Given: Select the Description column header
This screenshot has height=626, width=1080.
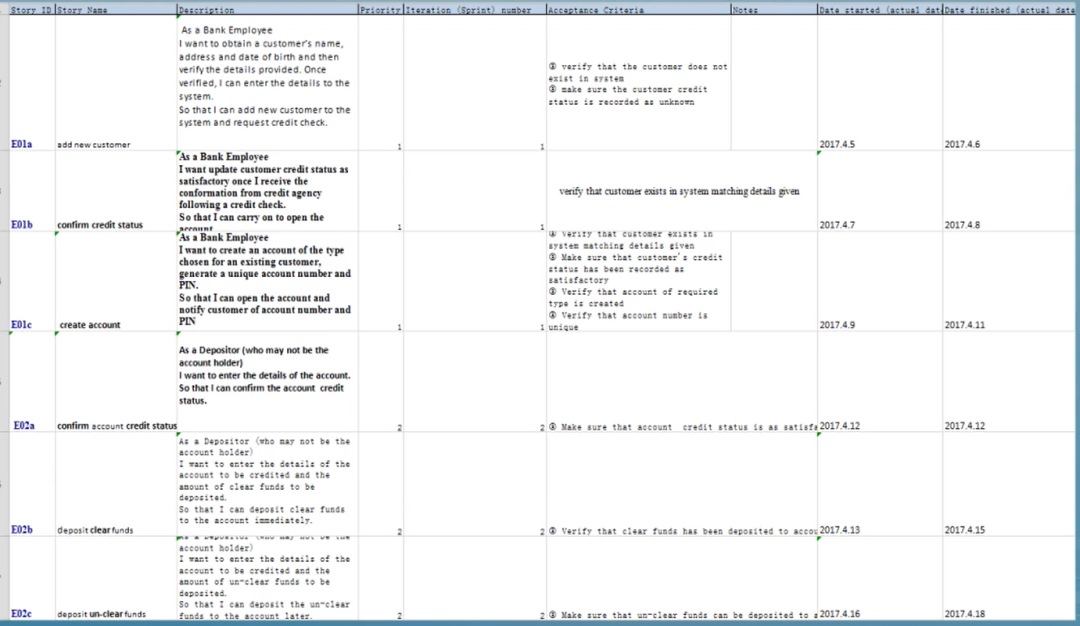Looking at the screenshot, I should pyautogui.click(x=267, y=10).
